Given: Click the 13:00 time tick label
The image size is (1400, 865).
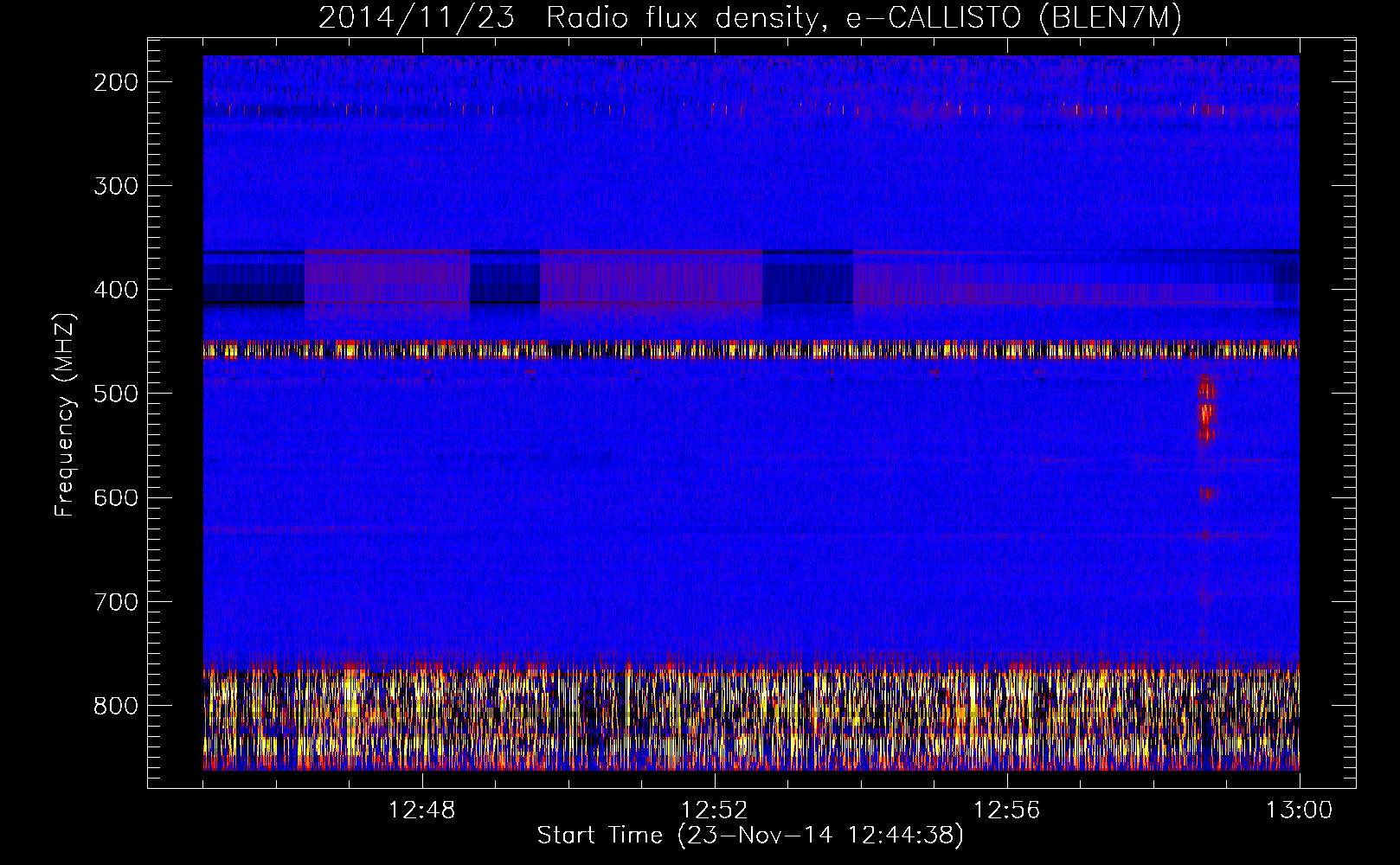Looking at the screenshot, I should pos(1300,811).
